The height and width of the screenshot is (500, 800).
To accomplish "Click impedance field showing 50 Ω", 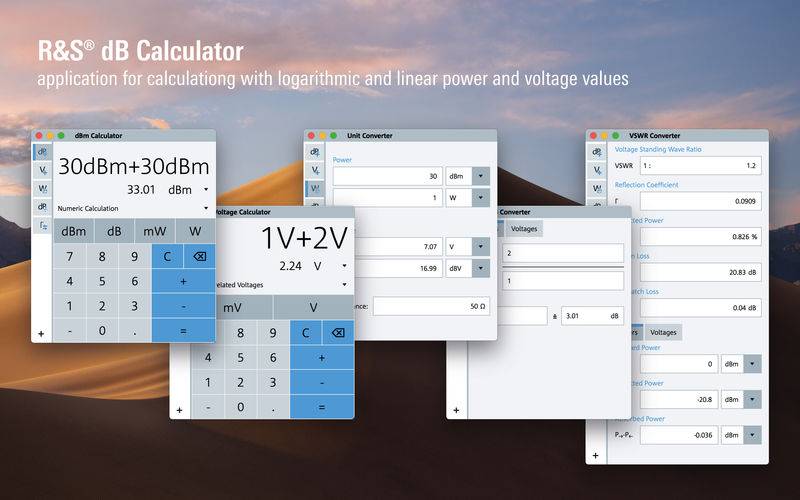I will coord(431,306).
